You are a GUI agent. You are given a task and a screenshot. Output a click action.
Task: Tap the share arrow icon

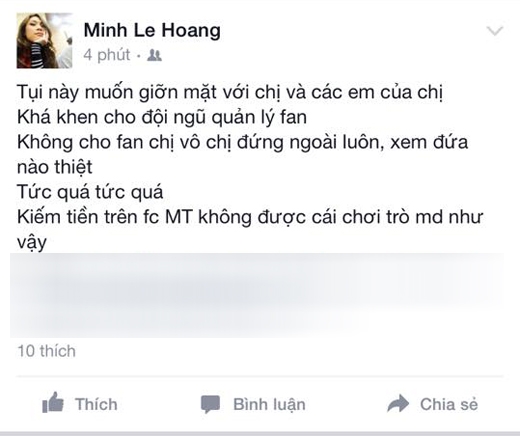pyautogui.click(x=398, y=403)
